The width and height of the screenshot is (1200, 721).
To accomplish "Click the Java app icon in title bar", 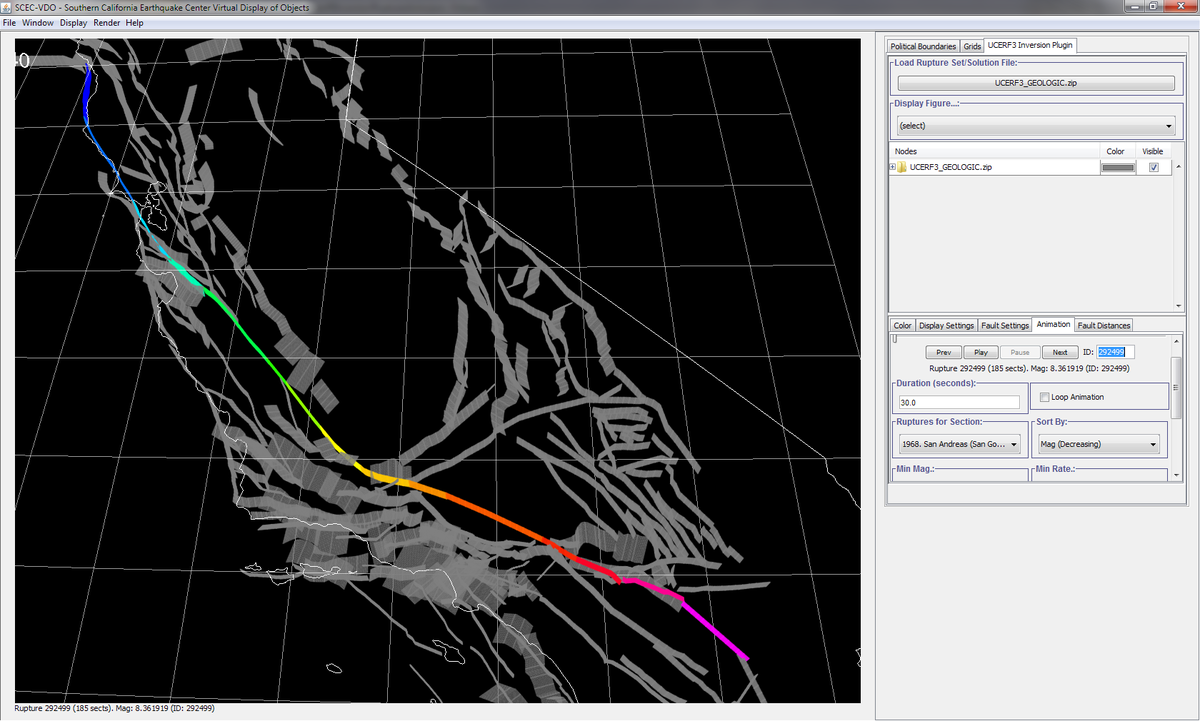I will pyautogui.click(x=8, y=8).
